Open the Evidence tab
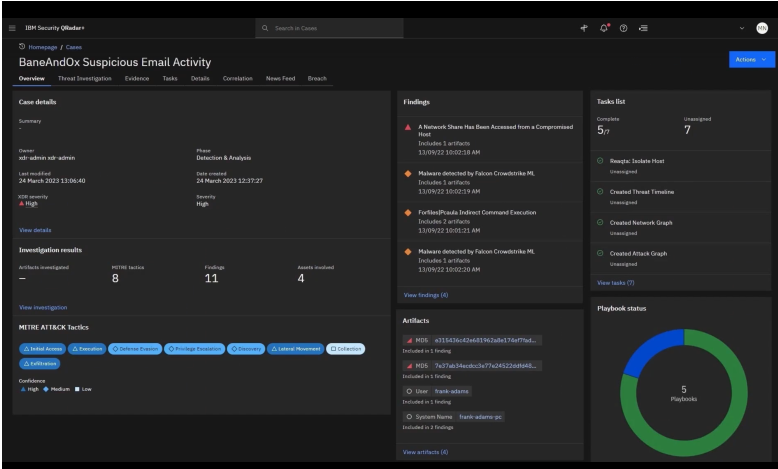 (137, 78)
